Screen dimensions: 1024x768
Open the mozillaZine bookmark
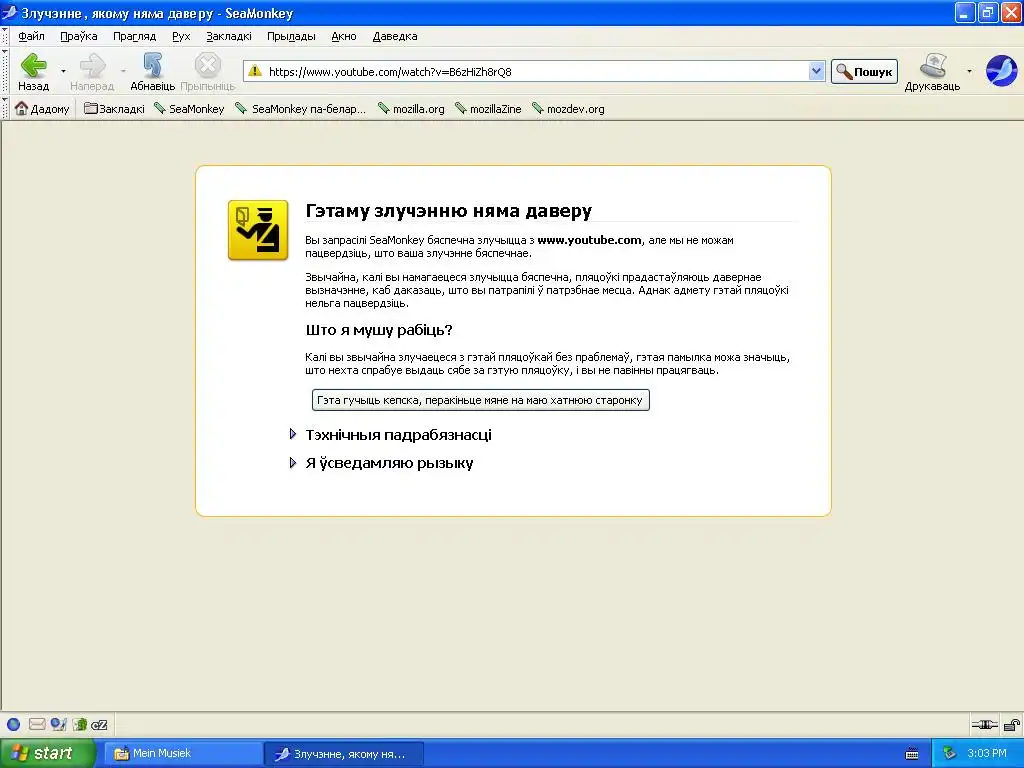pyautogui.click(x=488, y=109)
